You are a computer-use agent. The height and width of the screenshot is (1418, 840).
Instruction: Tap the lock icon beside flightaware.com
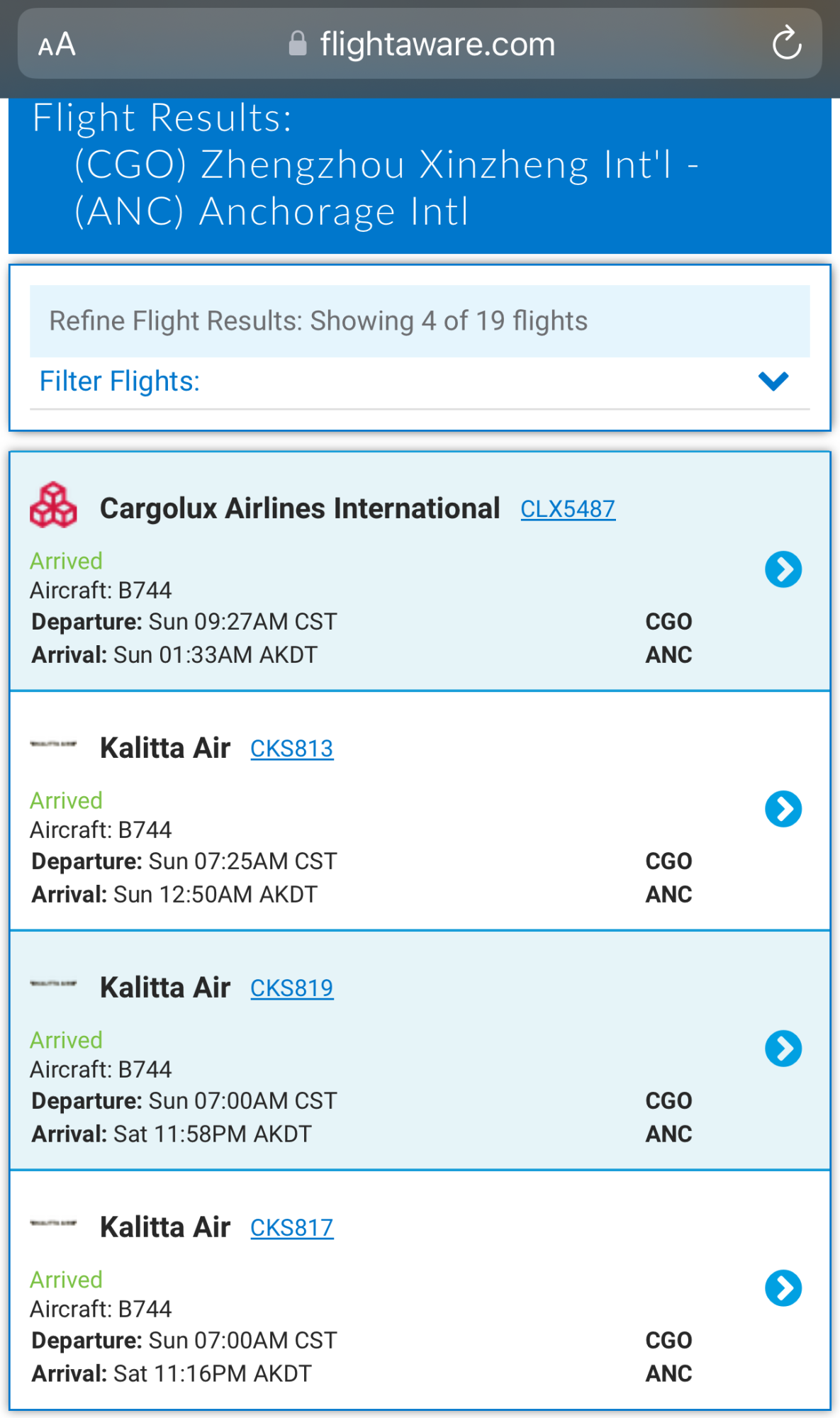[x=298, y=44]
